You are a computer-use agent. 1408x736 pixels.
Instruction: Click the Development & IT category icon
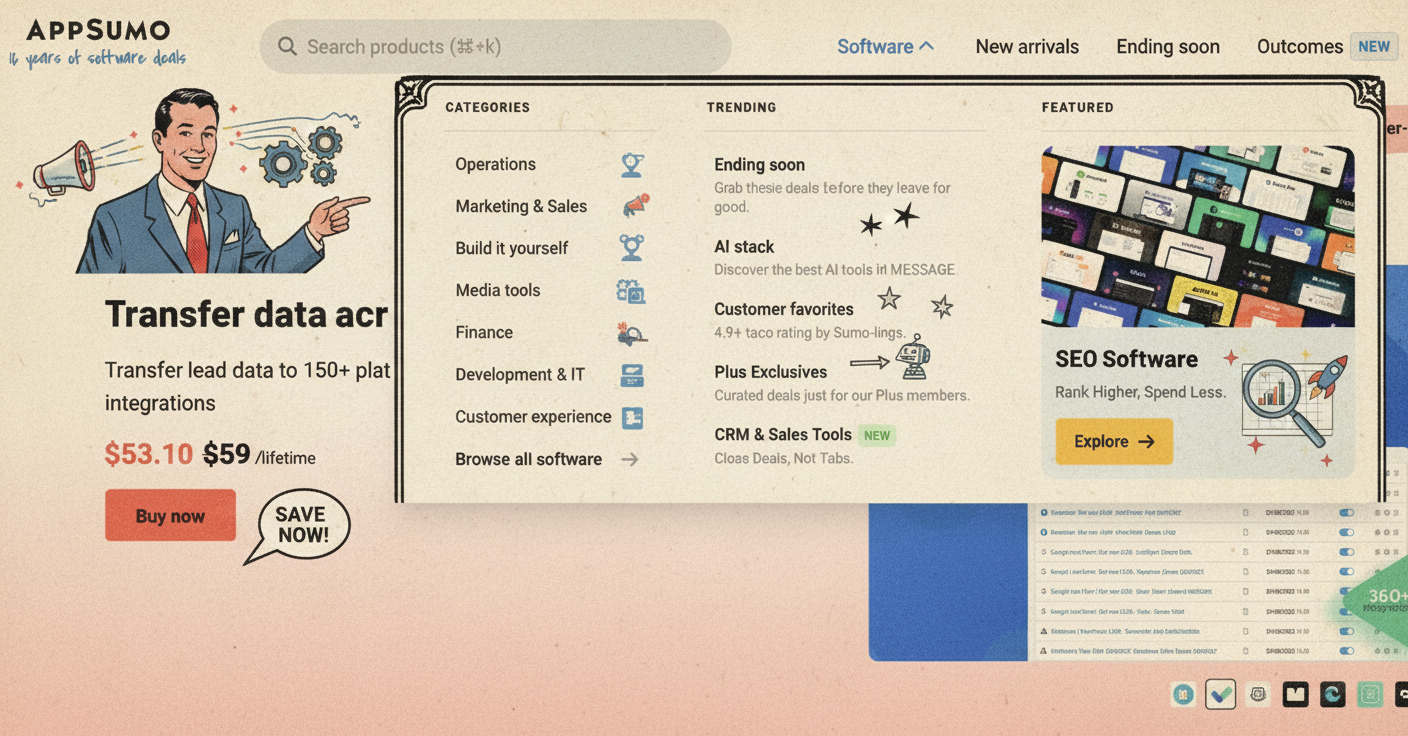click(632, 375)
